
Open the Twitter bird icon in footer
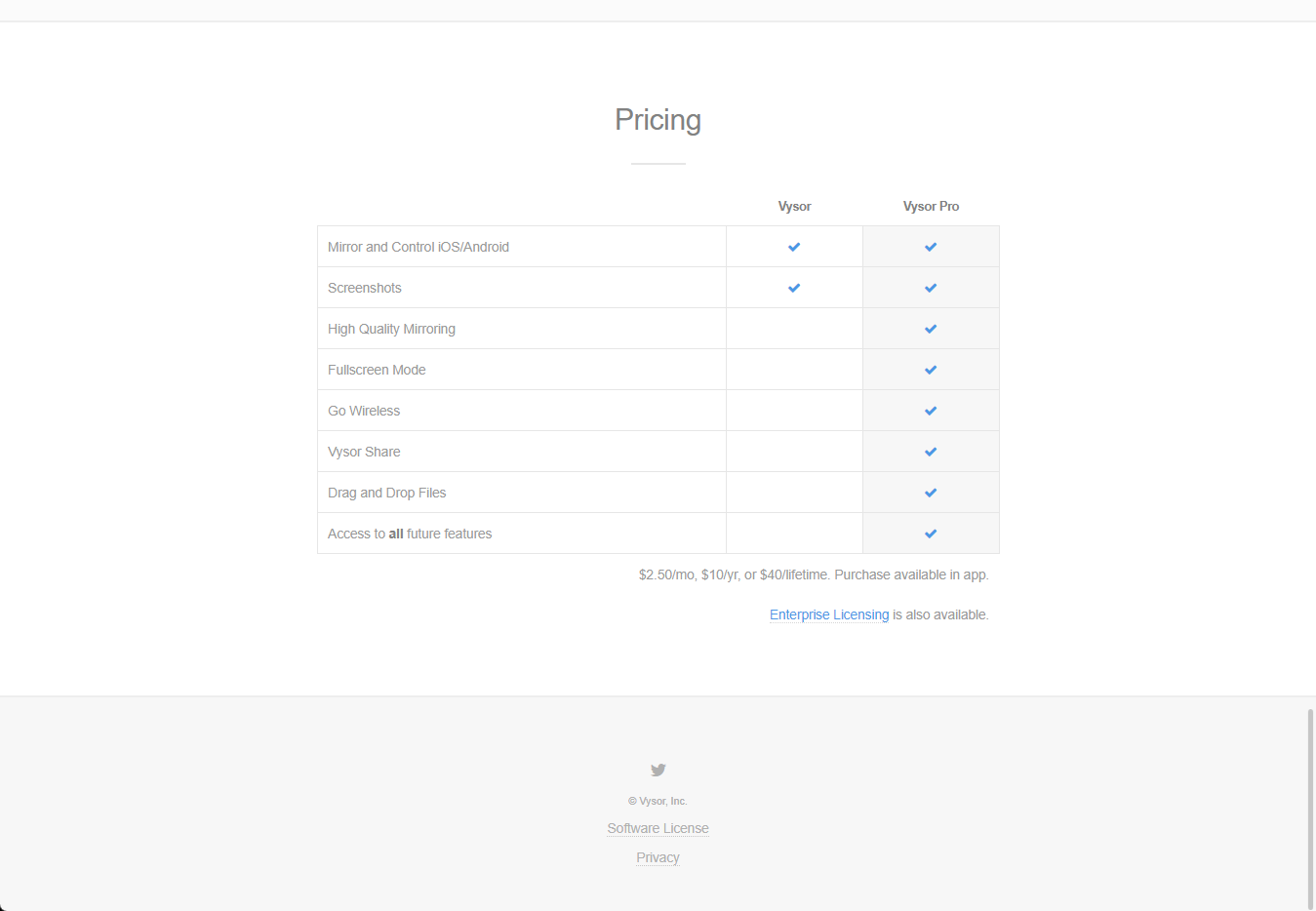[x=658, y=770]
